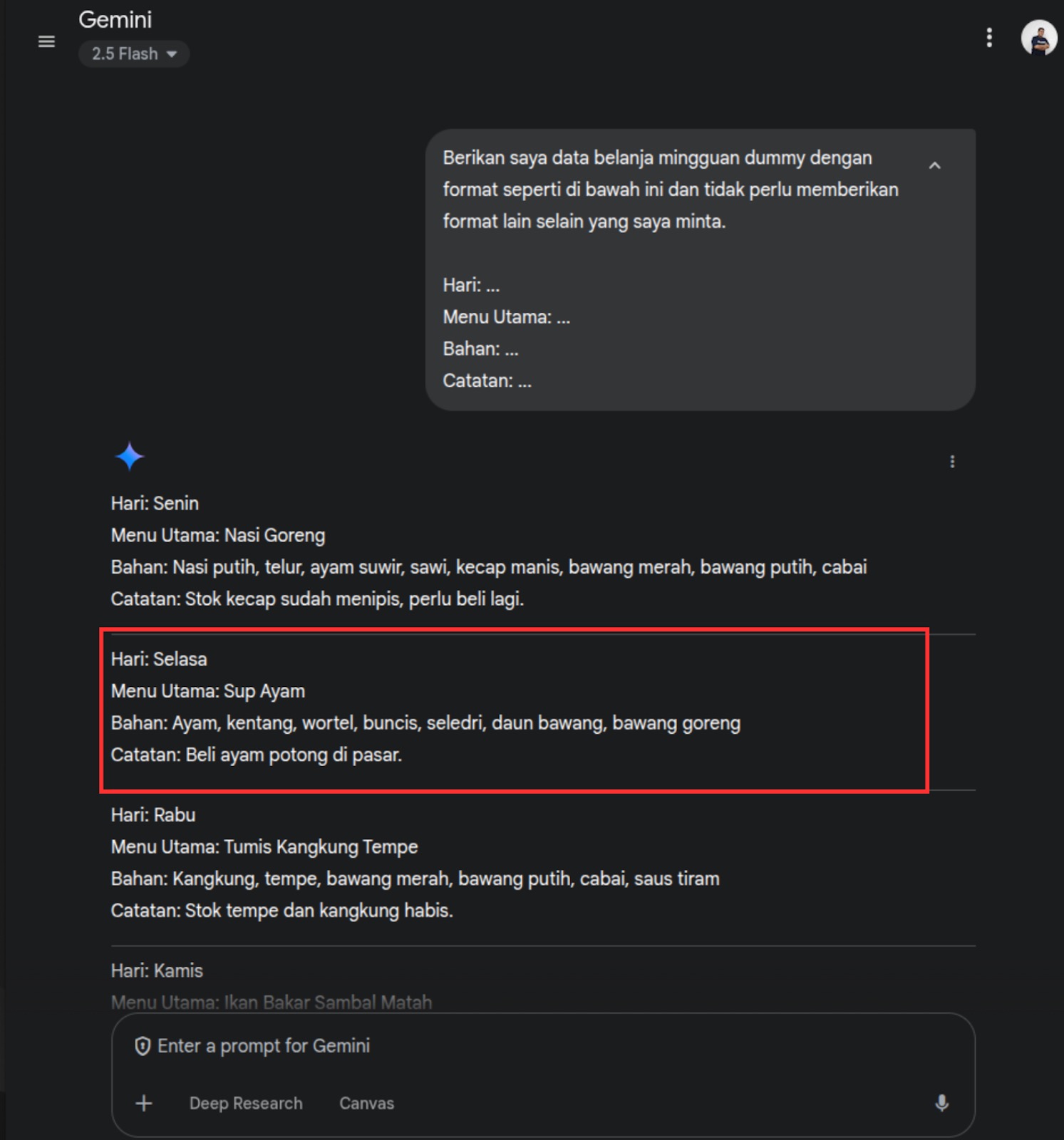Click the "Hari: Senin" line
Screen dimensions: 1064x1140
click(x=155, y=504)
